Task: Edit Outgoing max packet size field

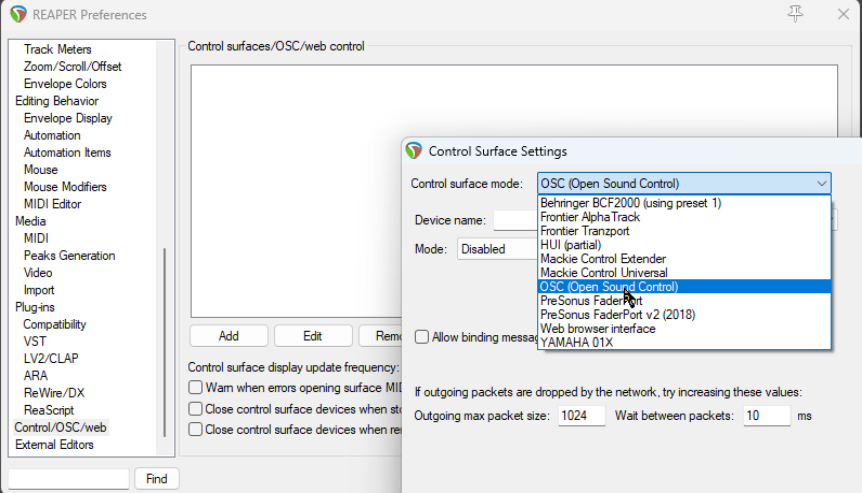Action: [x=582, y=416]
